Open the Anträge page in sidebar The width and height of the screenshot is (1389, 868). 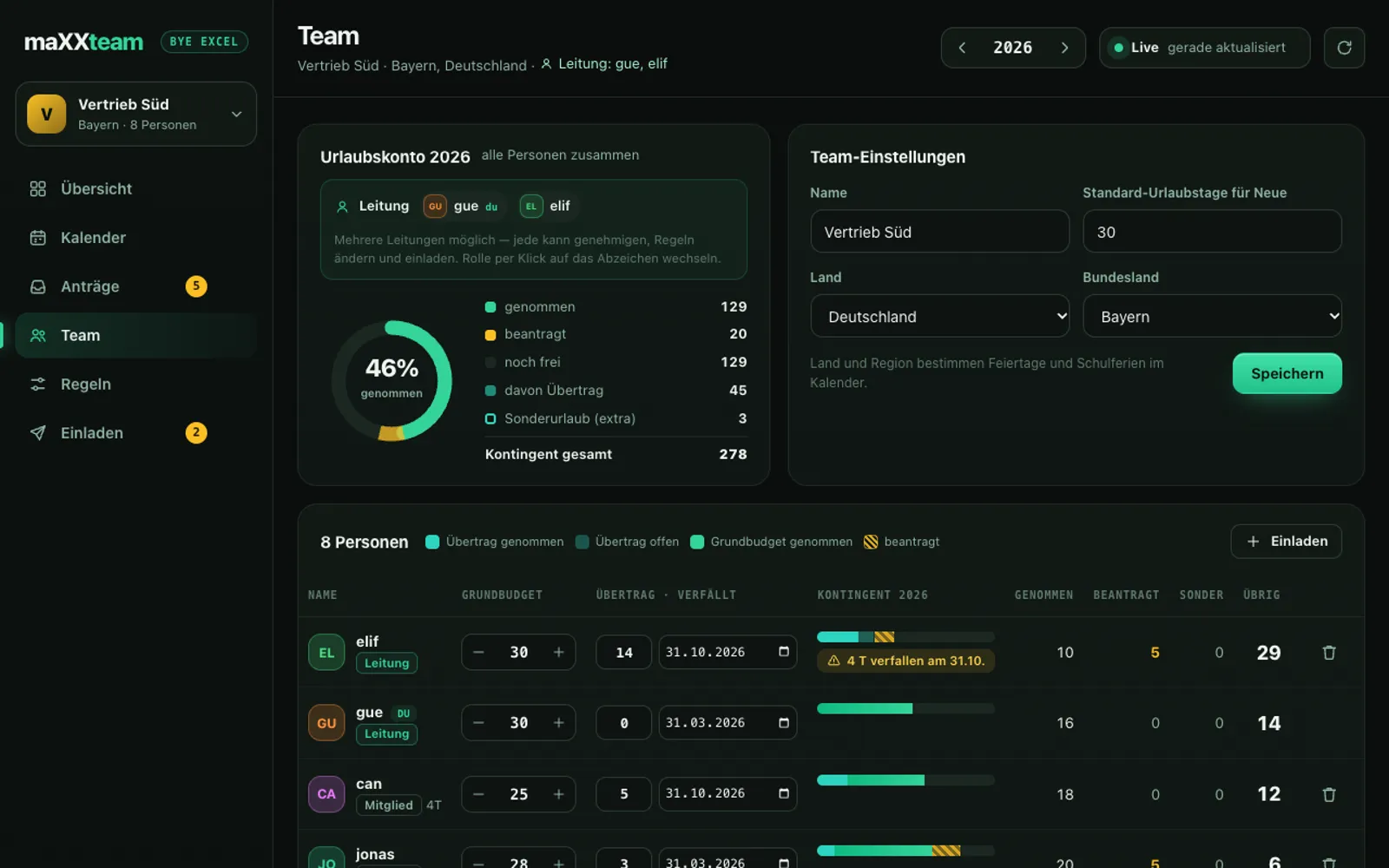[135, 286]
